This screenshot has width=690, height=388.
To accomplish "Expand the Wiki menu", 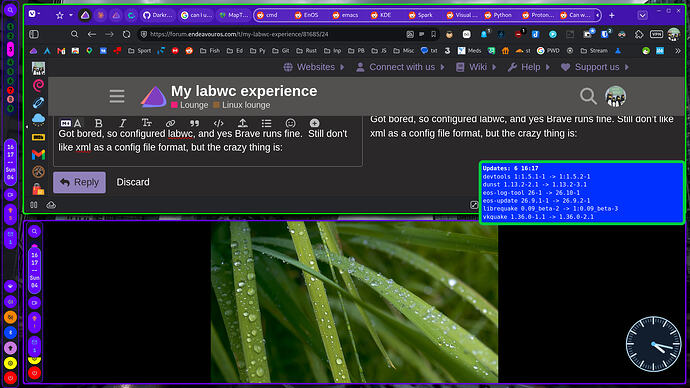I will (476, 67).
